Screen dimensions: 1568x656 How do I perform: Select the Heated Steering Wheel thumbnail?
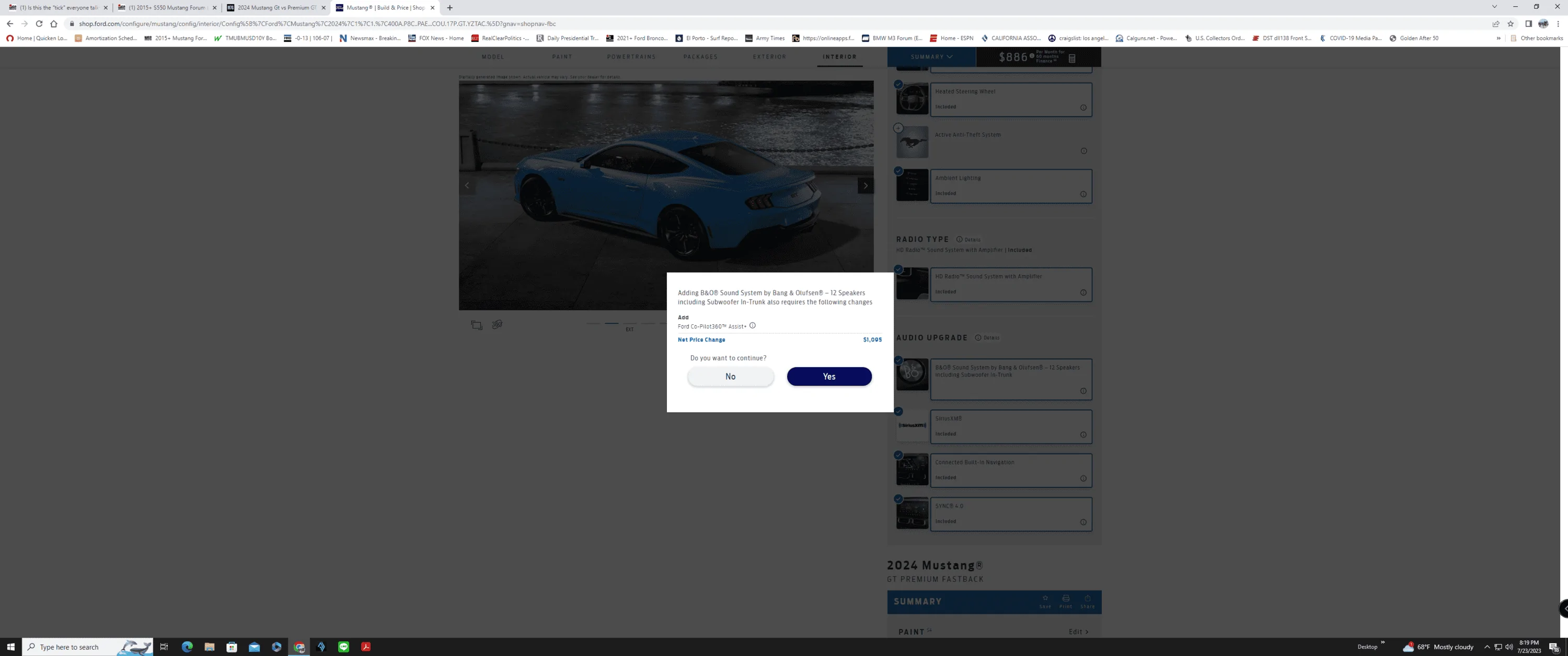(x=913, y=99)
